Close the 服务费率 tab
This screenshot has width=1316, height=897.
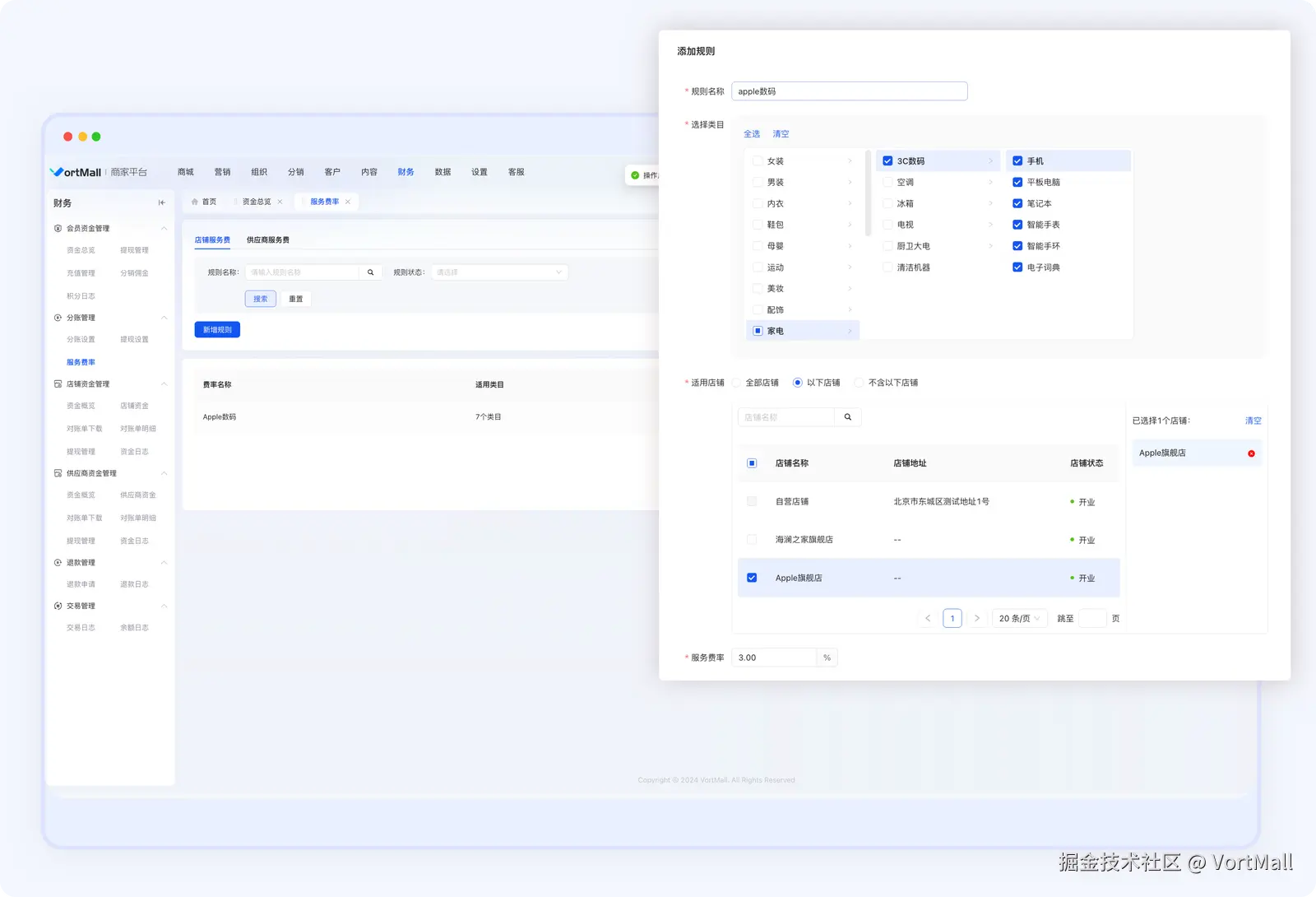(x=348, y=202)
